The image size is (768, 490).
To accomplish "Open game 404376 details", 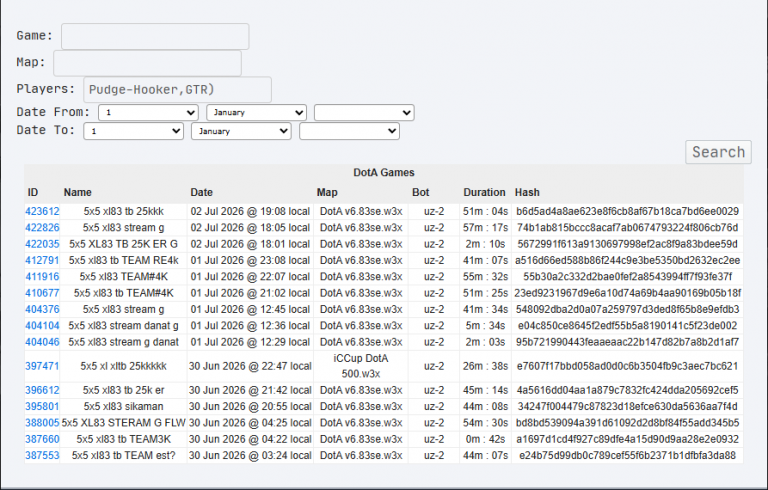I will click(42, 309).
